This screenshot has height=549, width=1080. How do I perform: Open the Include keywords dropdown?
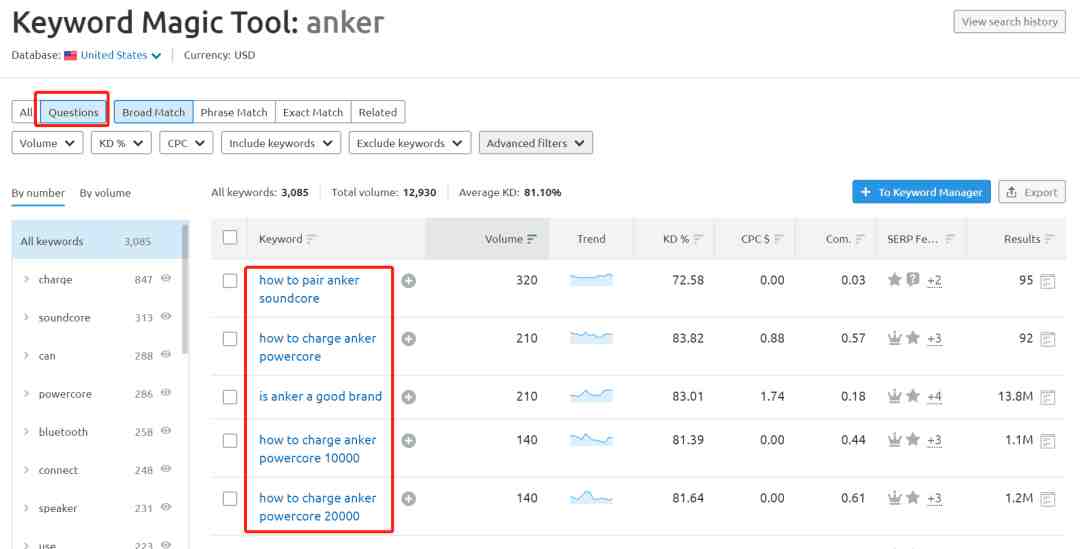(x=281, y=143)
